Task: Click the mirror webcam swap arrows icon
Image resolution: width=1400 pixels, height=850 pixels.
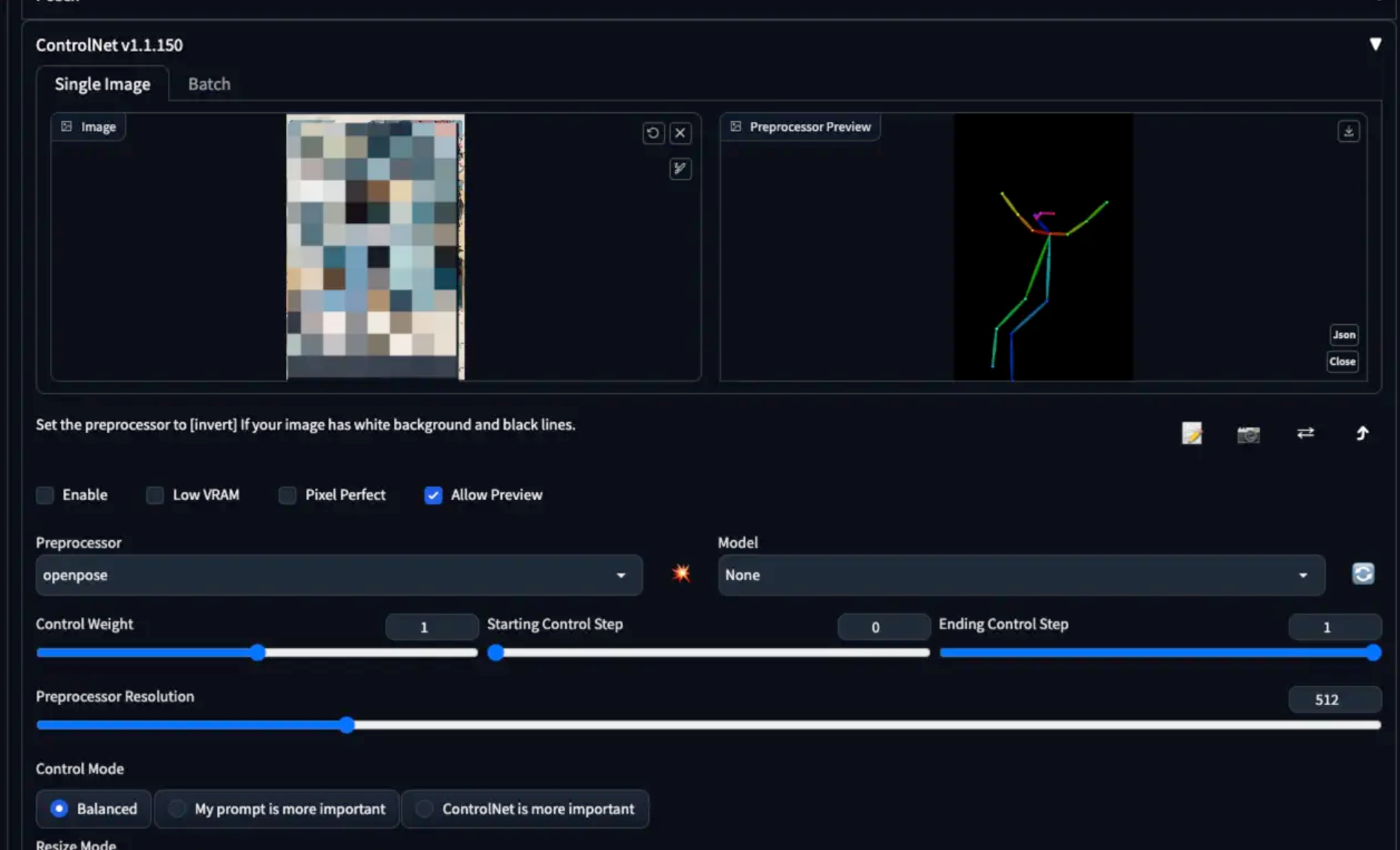Action: click(x=1305, y=432)
